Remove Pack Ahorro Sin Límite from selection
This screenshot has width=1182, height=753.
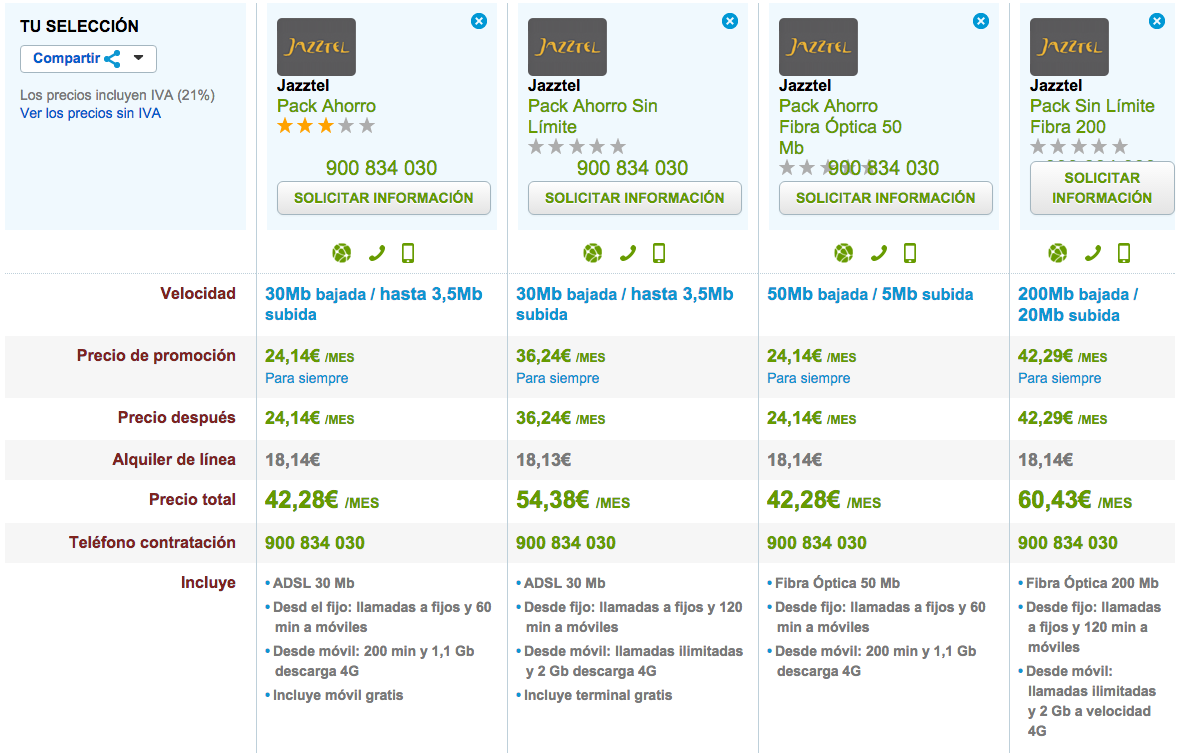pyautogui.click(x=730, y=21)
